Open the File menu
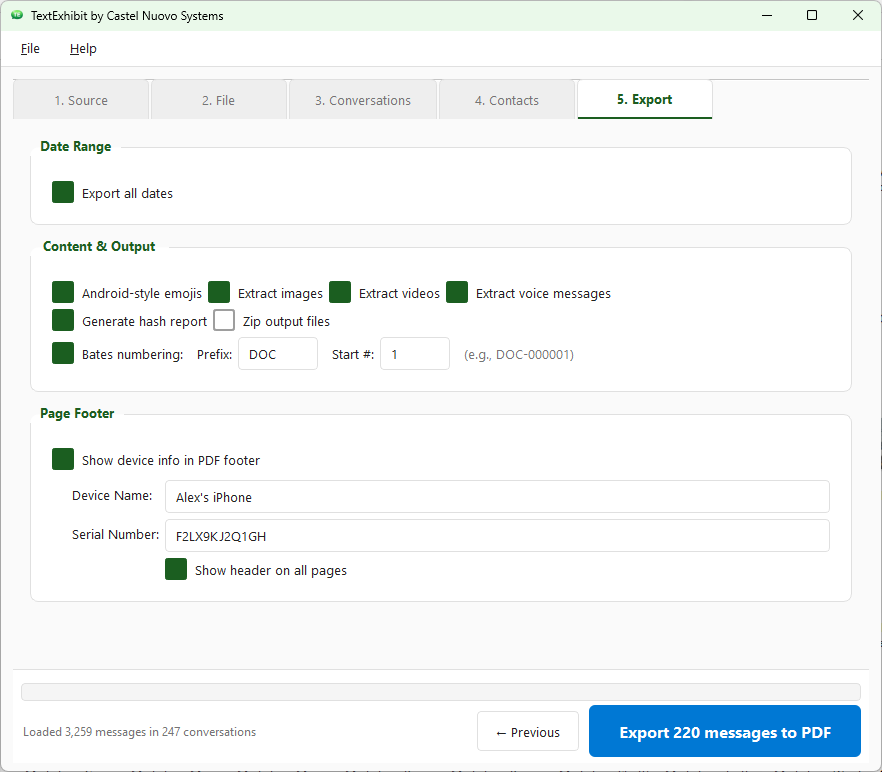 [30, 49]
